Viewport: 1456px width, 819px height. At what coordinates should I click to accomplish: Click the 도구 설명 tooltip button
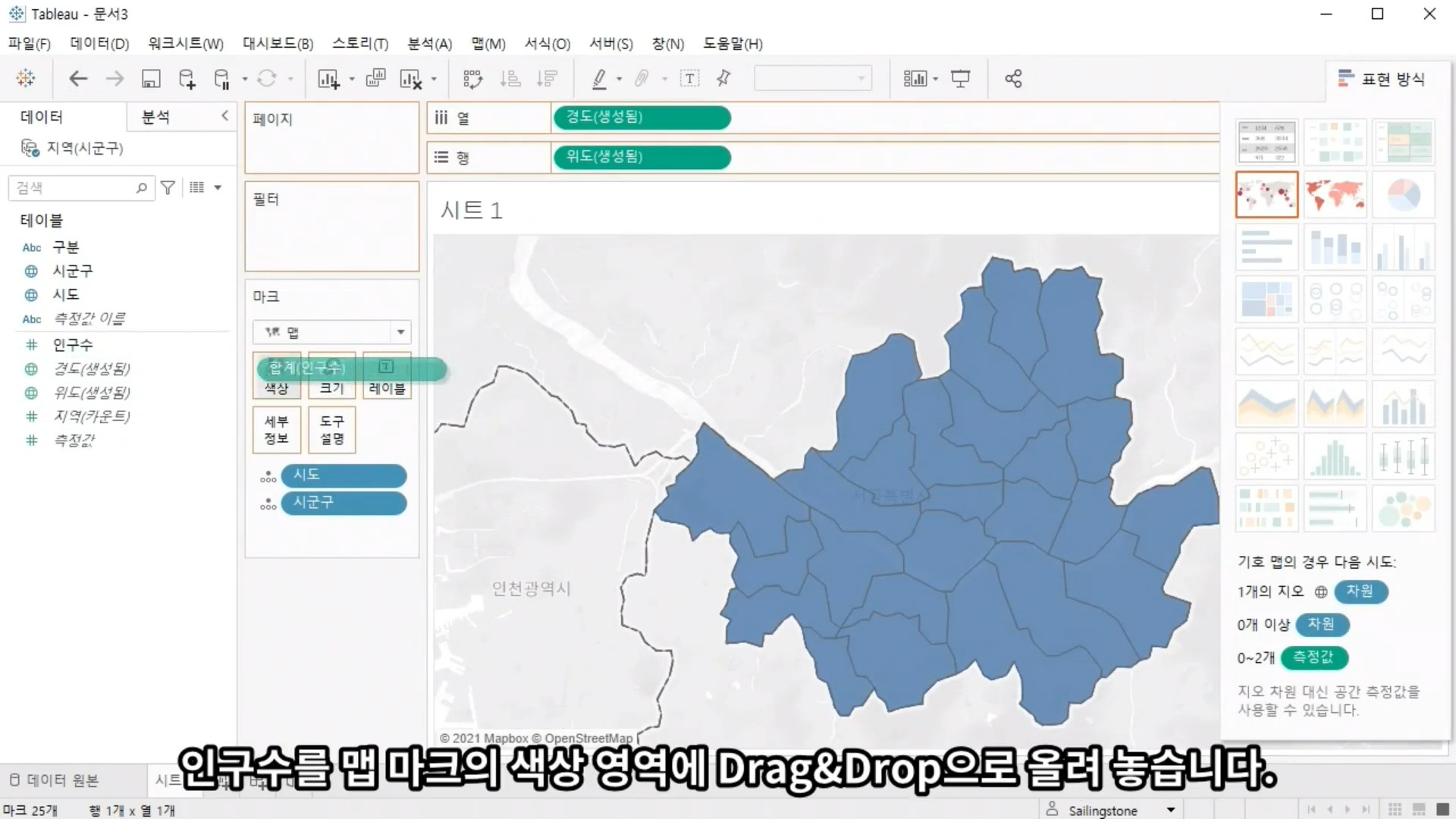(331, 429)
